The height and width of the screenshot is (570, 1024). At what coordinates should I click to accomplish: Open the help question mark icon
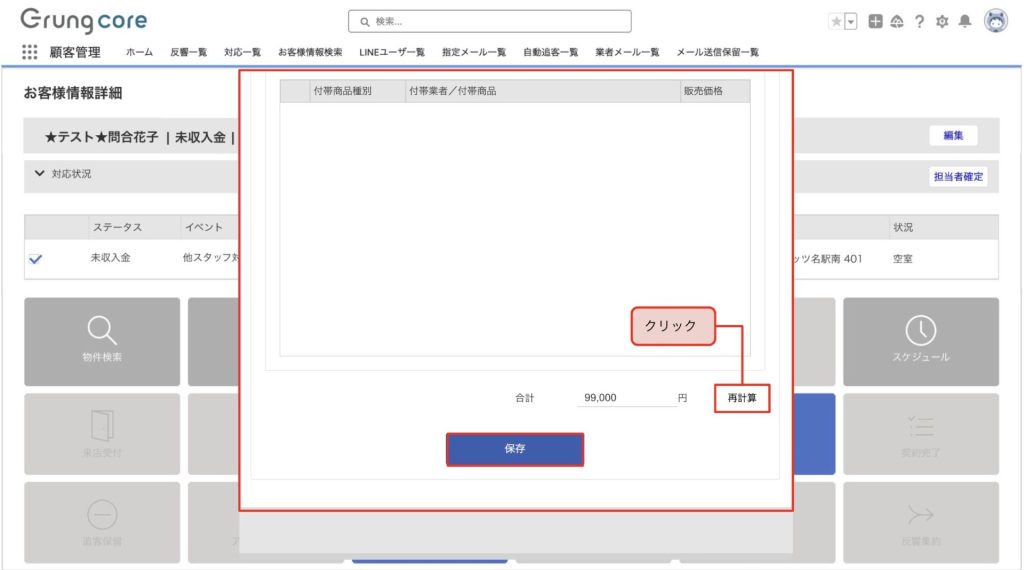pos(918,21)
